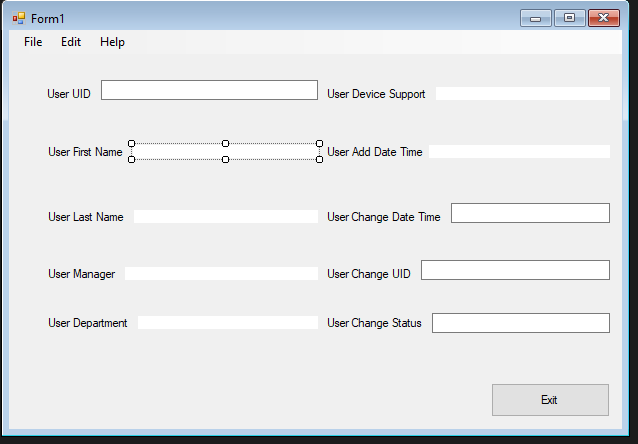This screenshot has width=638, height=444.
Task: Open the Edit menu
Action: tap(71, 42)
